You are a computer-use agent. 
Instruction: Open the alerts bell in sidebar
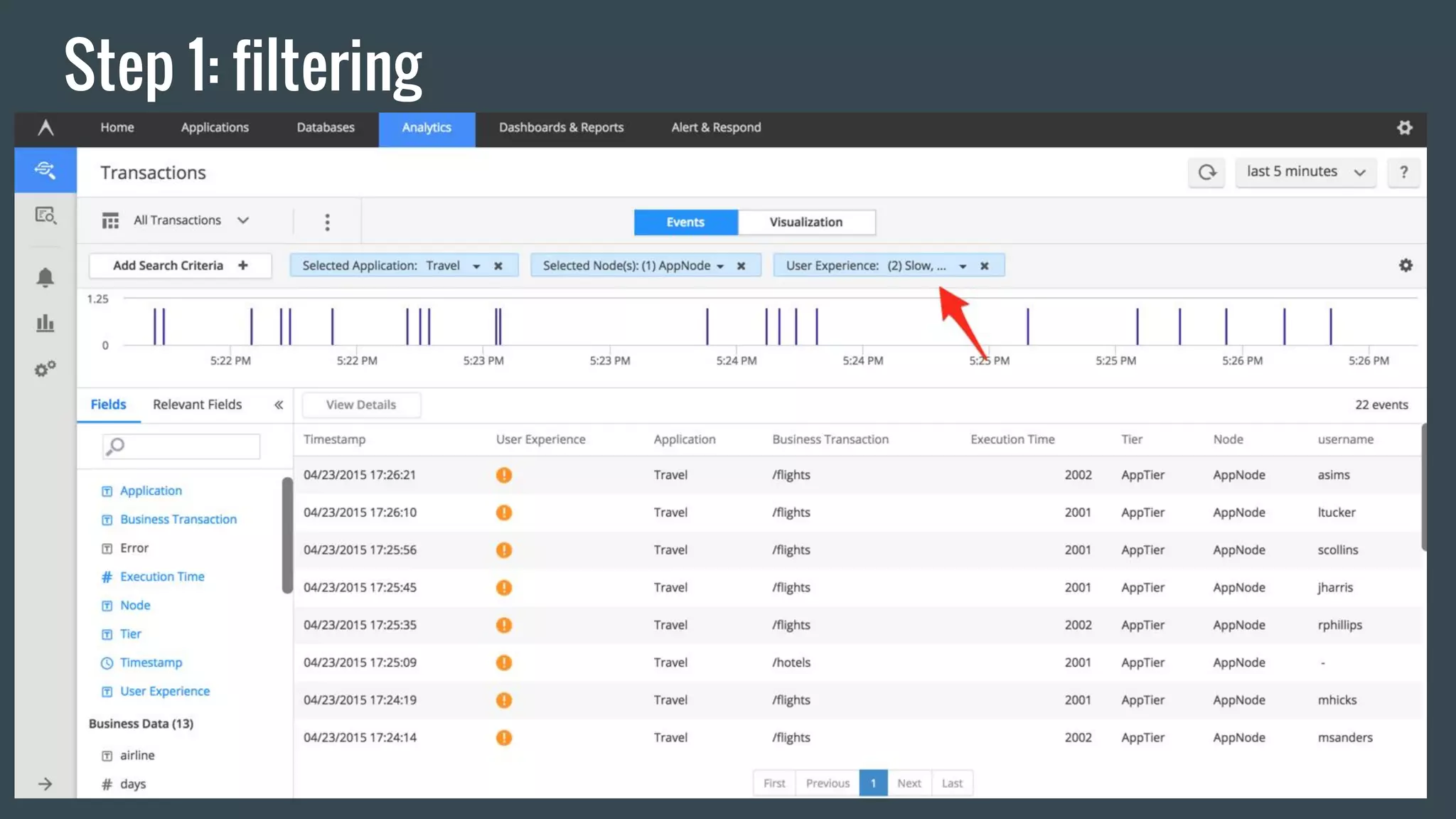click(x=45, y=277)
